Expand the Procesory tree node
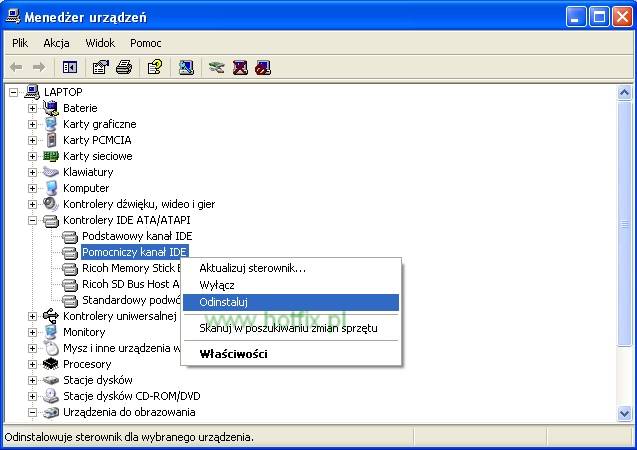The image size is (637, 450). [x=32, y=364]
